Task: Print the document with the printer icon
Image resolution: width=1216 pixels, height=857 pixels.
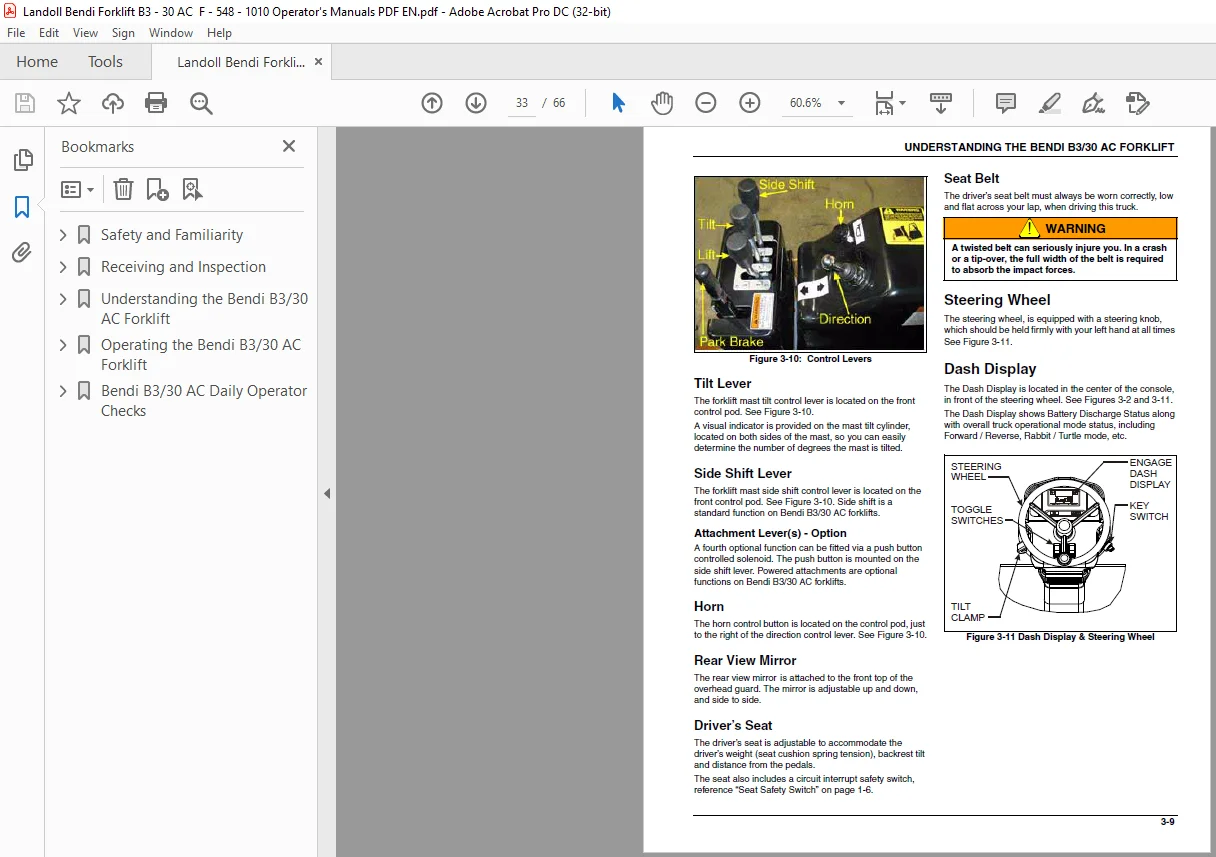Action: [156, 103]
